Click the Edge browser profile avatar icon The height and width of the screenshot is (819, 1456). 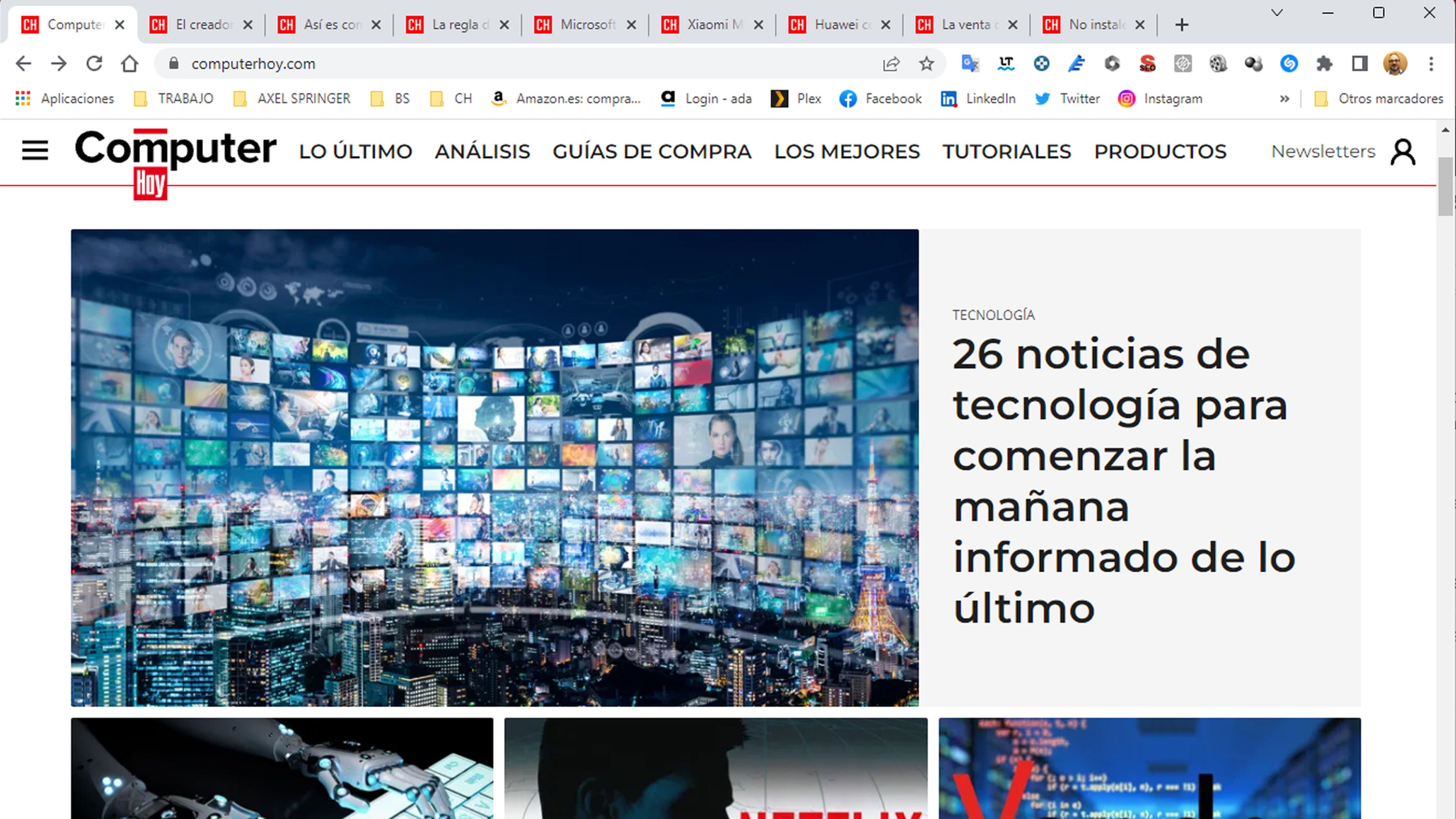click(1396, 63)
